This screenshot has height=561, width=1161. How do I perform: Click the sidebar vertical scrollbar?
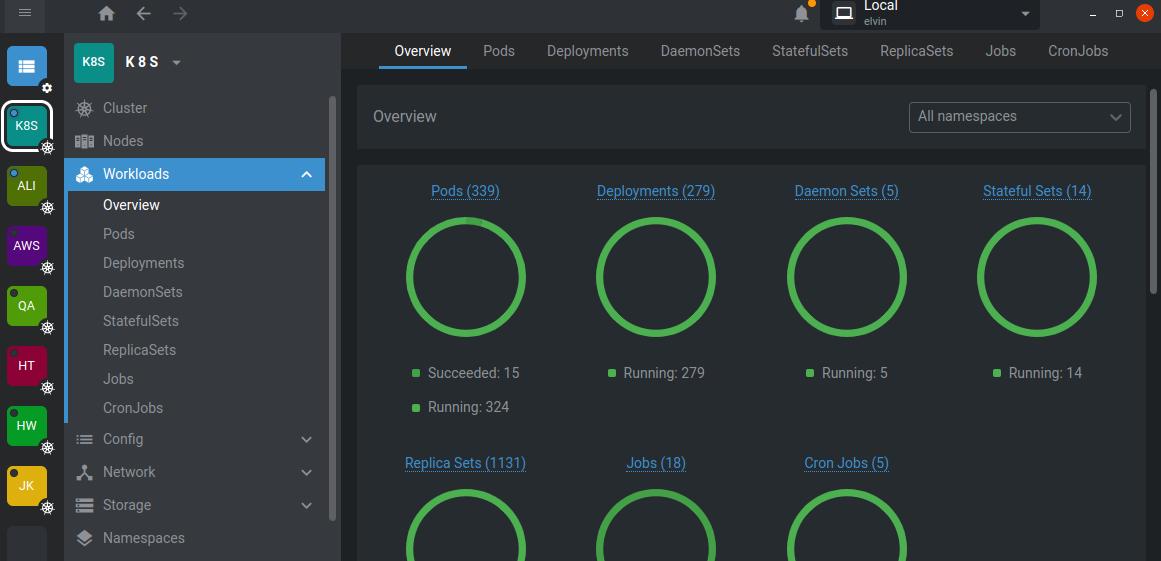click(332, 309)
